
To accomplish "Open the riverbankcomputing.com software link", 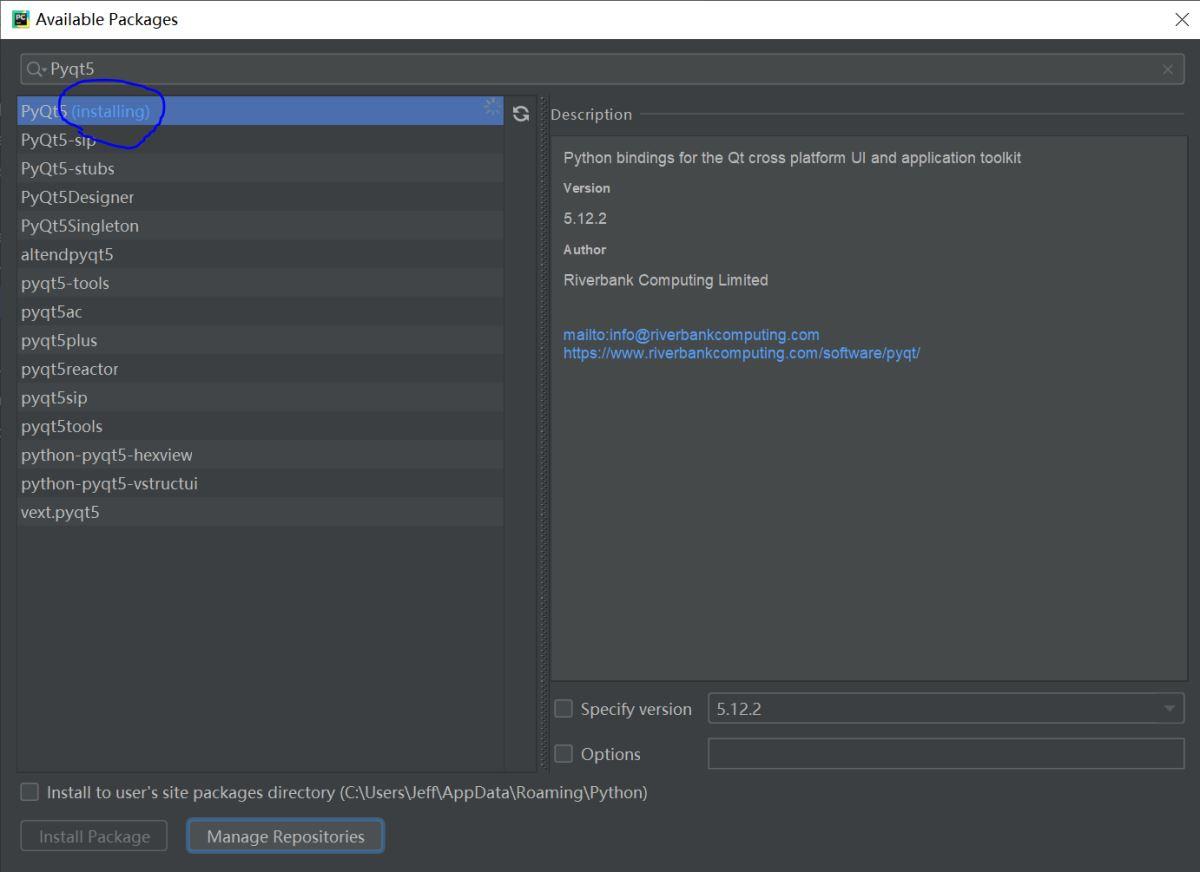I will pyautogui.click(x=741, y=353).
